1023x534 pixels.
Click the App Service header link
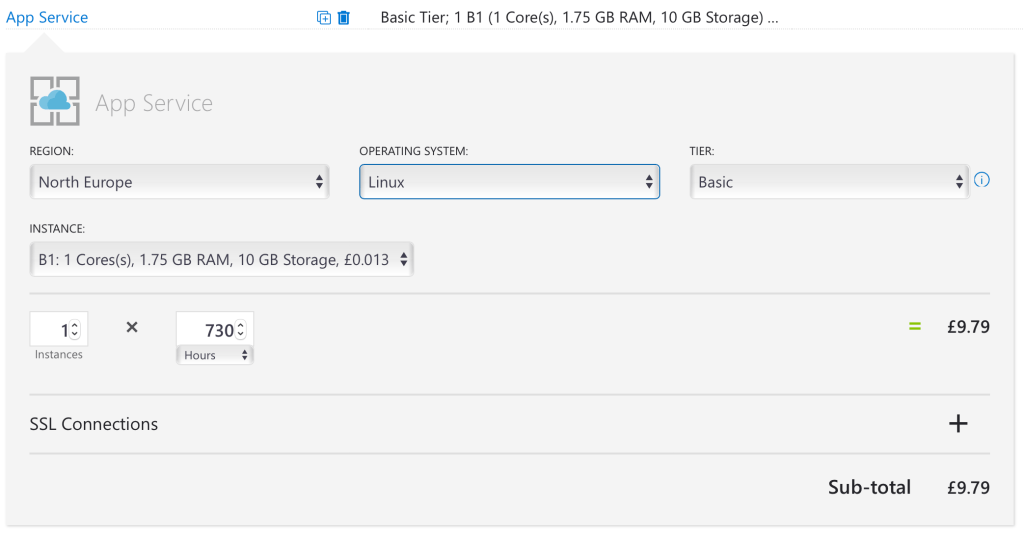tap(47, 17)
